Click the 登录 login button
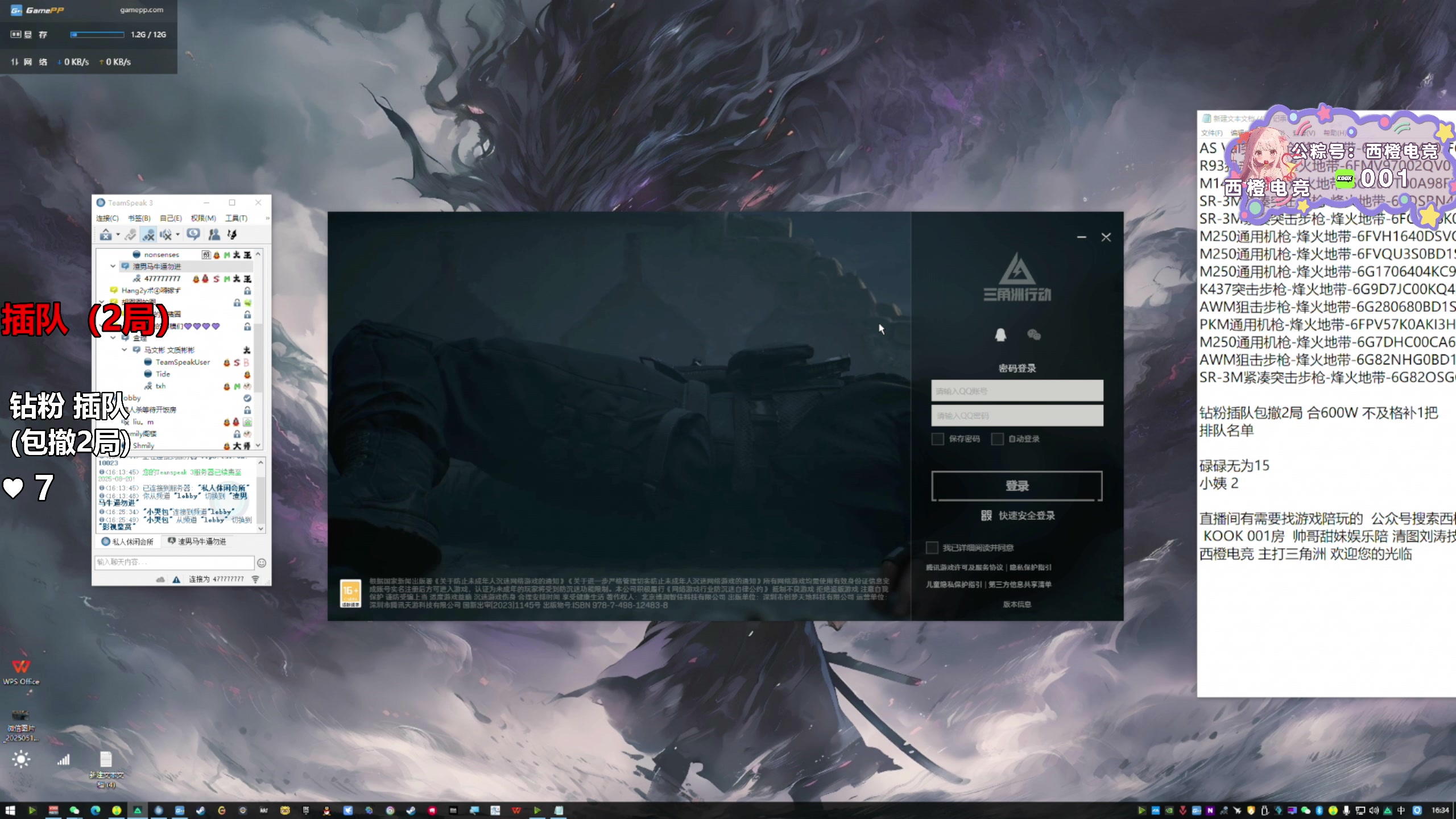The width and height of the screenshot is (1456, 819). tap(1017, 486)
